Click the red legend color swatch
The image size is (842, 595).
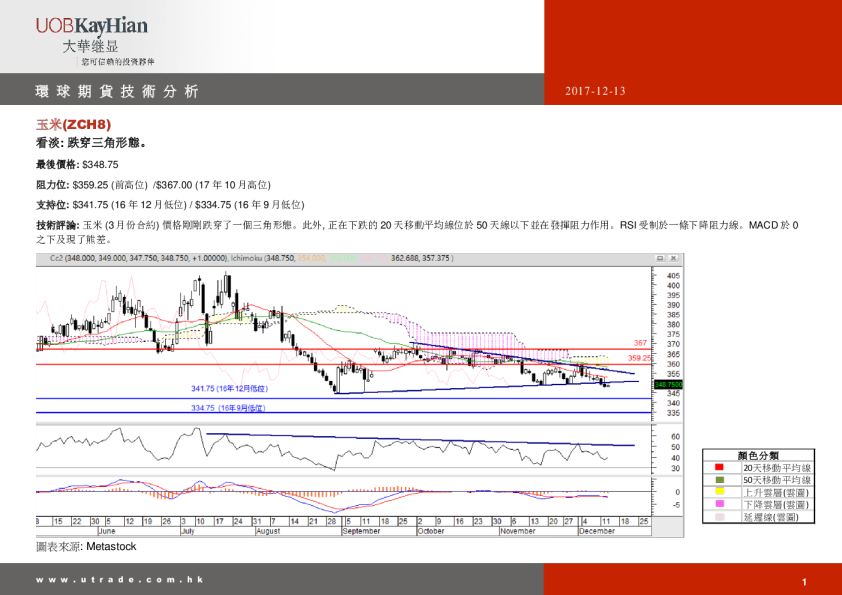click(x=718, y=467)
